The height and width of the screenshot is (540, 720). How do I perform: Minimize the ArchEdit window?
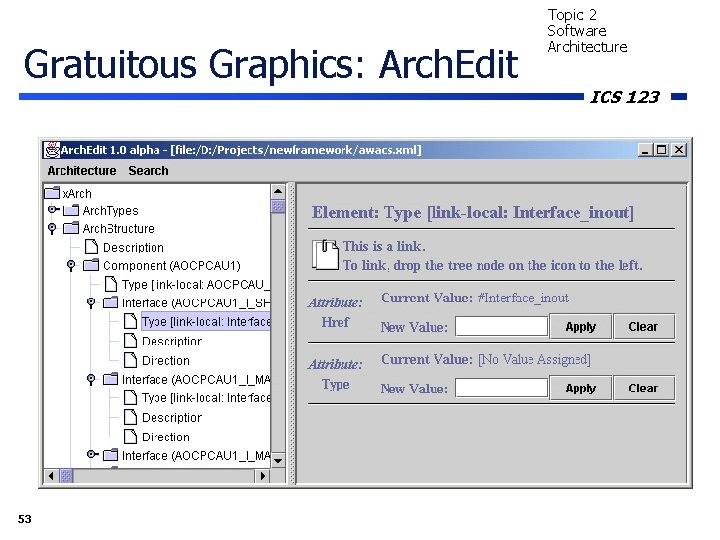pyautogui.click(x=645, y=150)
